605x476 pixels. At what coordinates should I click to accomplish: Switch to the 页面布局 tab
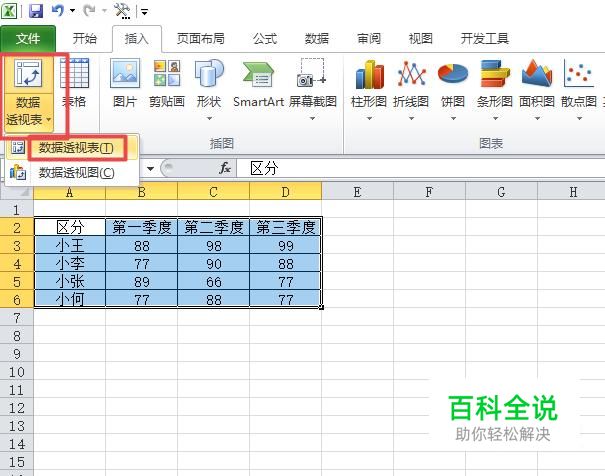(x=201, y=39)
